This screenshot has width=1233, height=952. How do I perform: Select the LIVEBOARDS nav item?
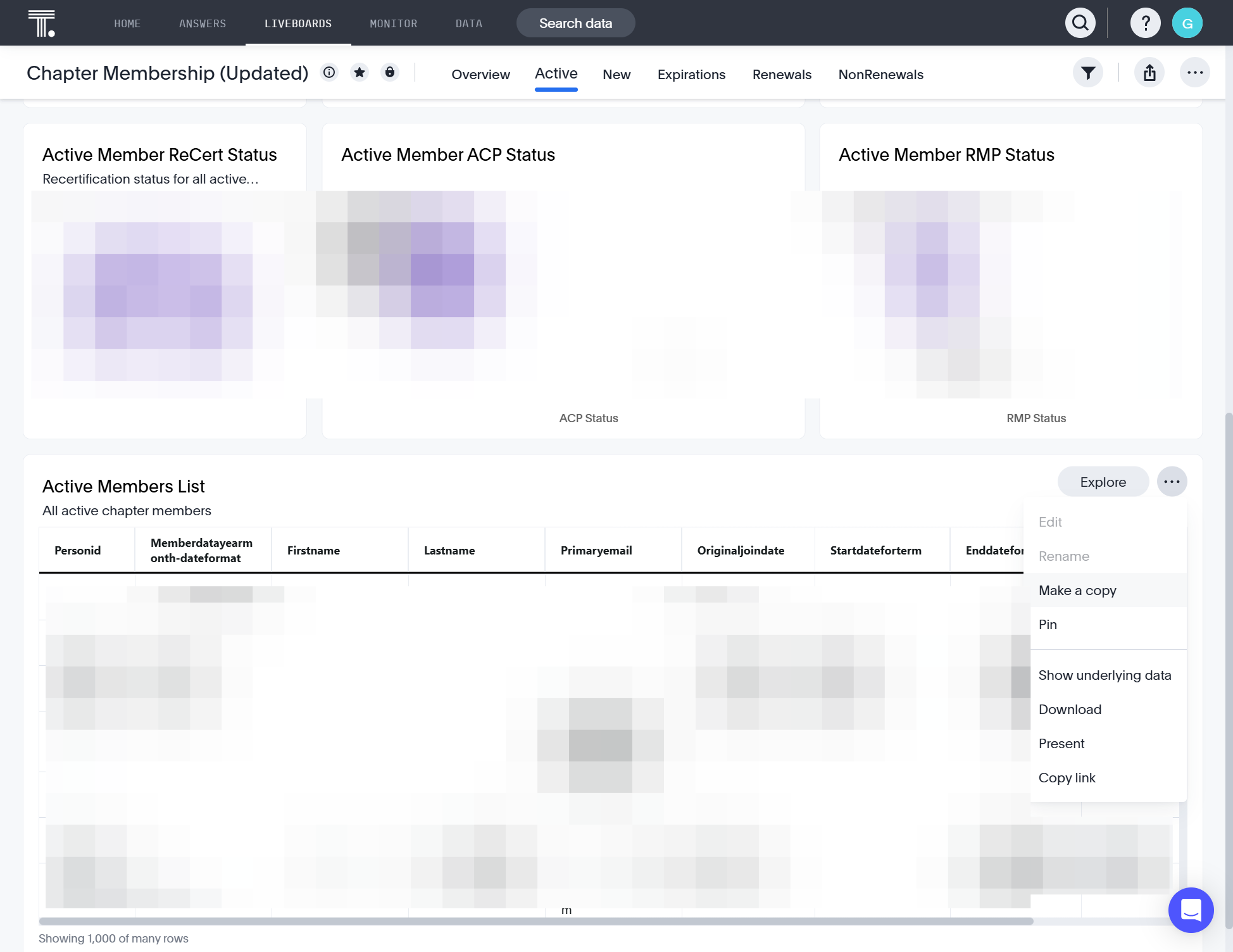(298, 23)
